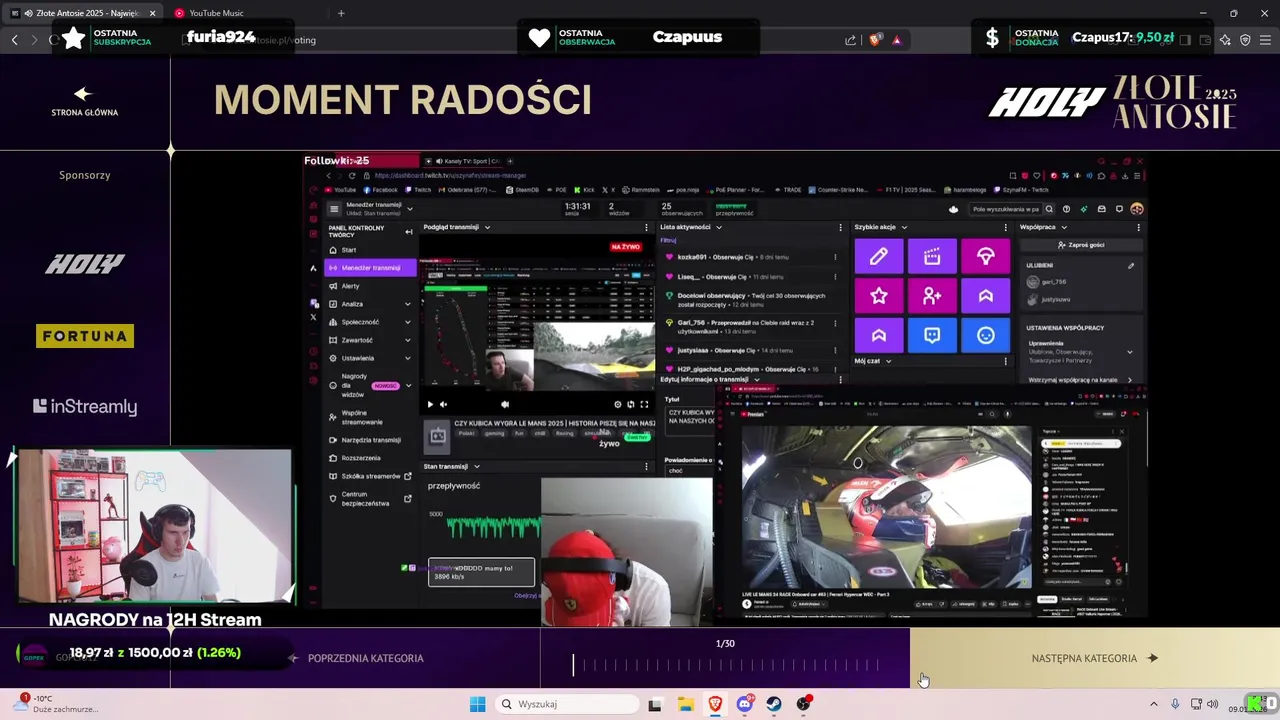Screen dimensions: 1280x720
Task: Click the parachute raid quick action tile
Action: [985, 257]
